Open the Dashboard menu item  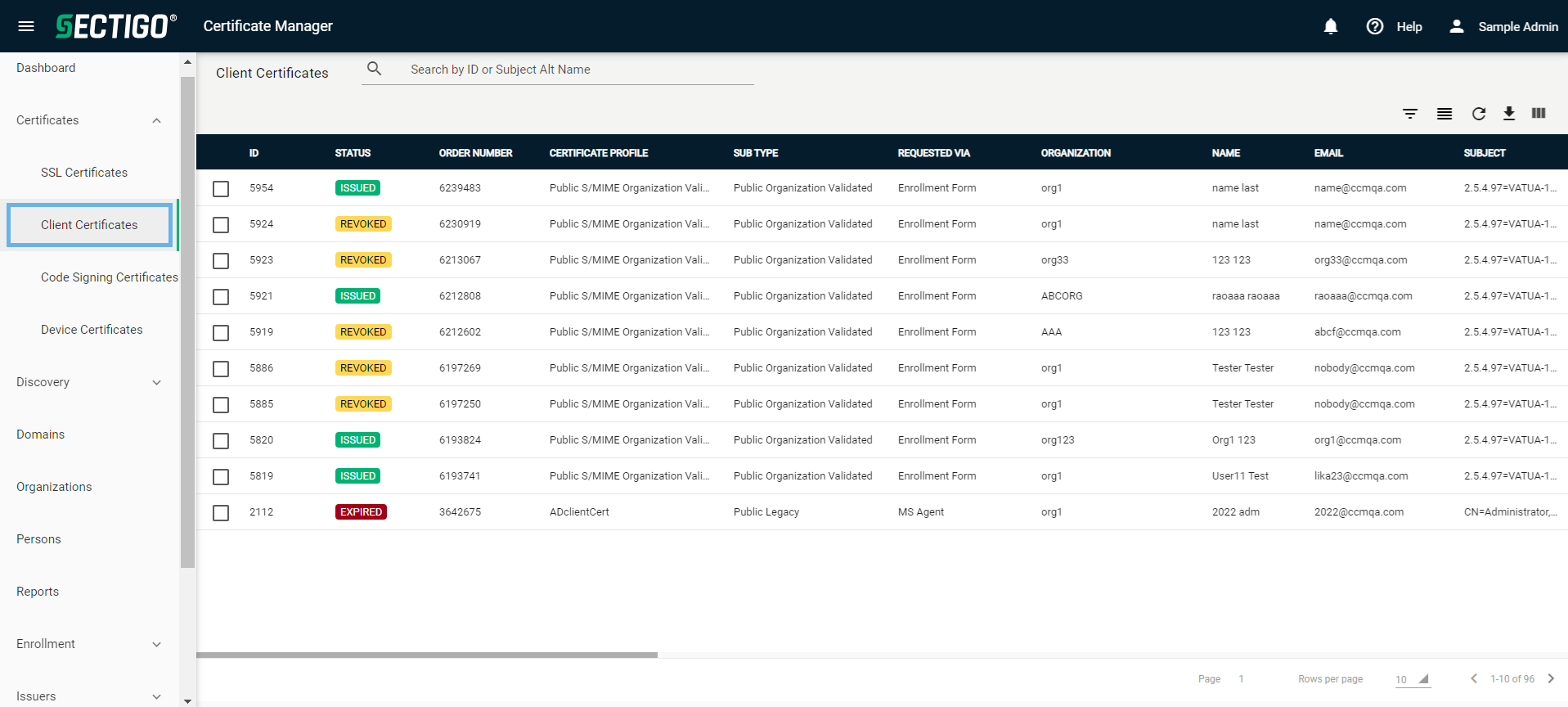[46, 68]
